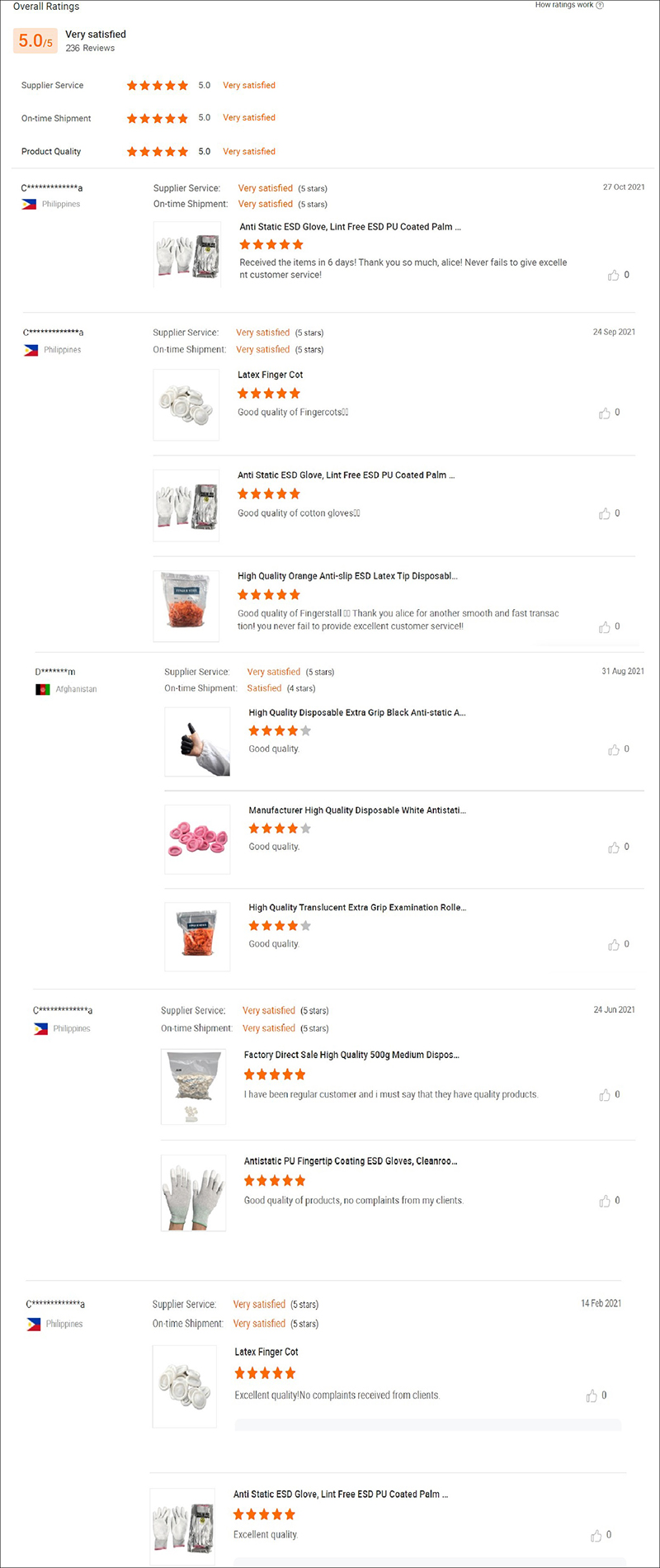Screen dimensions: 660x1568
Task: Click the Very satisfied label for Product Quality
Action: tap(249, 151)
